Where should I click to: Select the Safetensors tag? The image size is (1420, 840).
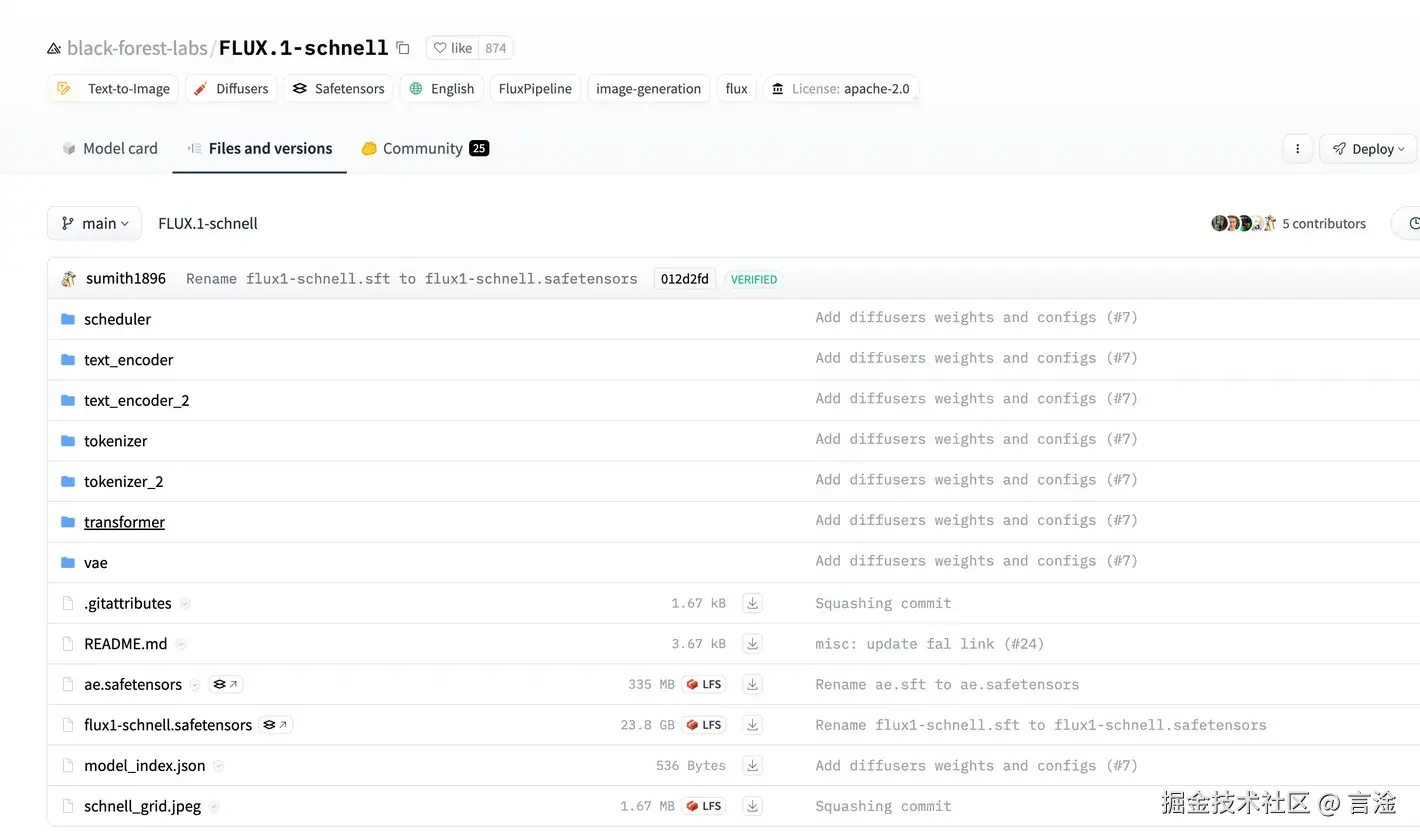[338, 89]
